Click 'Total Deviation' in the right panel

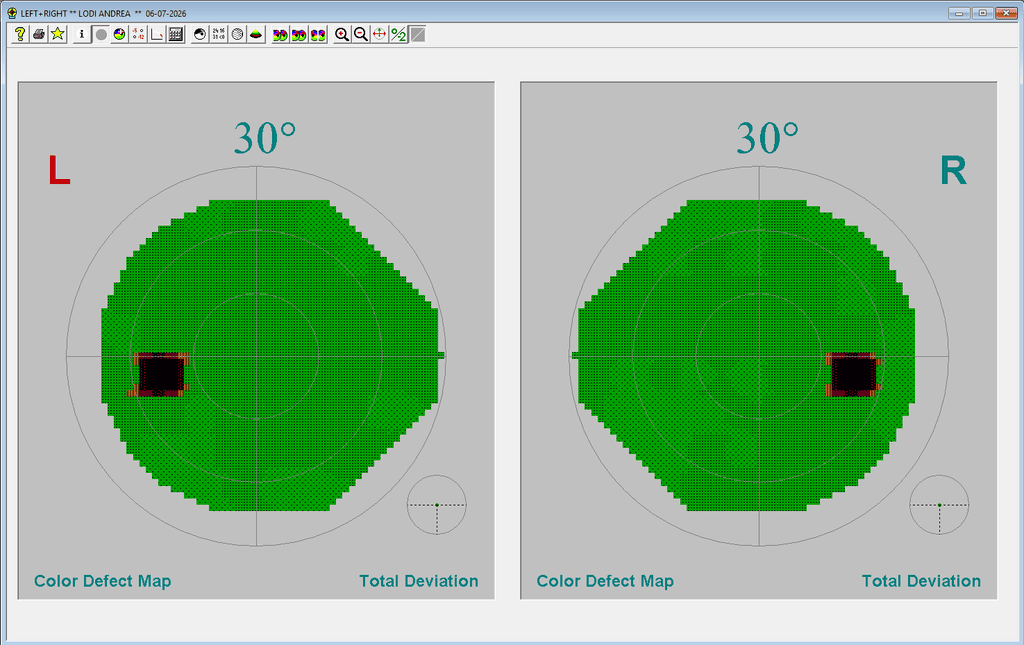click(x=921, y=581)
